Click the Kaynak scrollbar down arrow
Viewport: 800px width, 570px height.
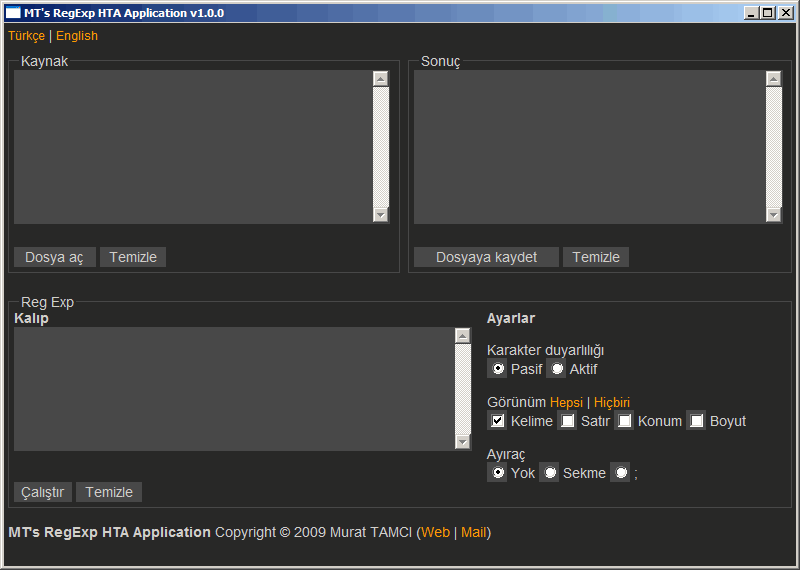[380, 215]
